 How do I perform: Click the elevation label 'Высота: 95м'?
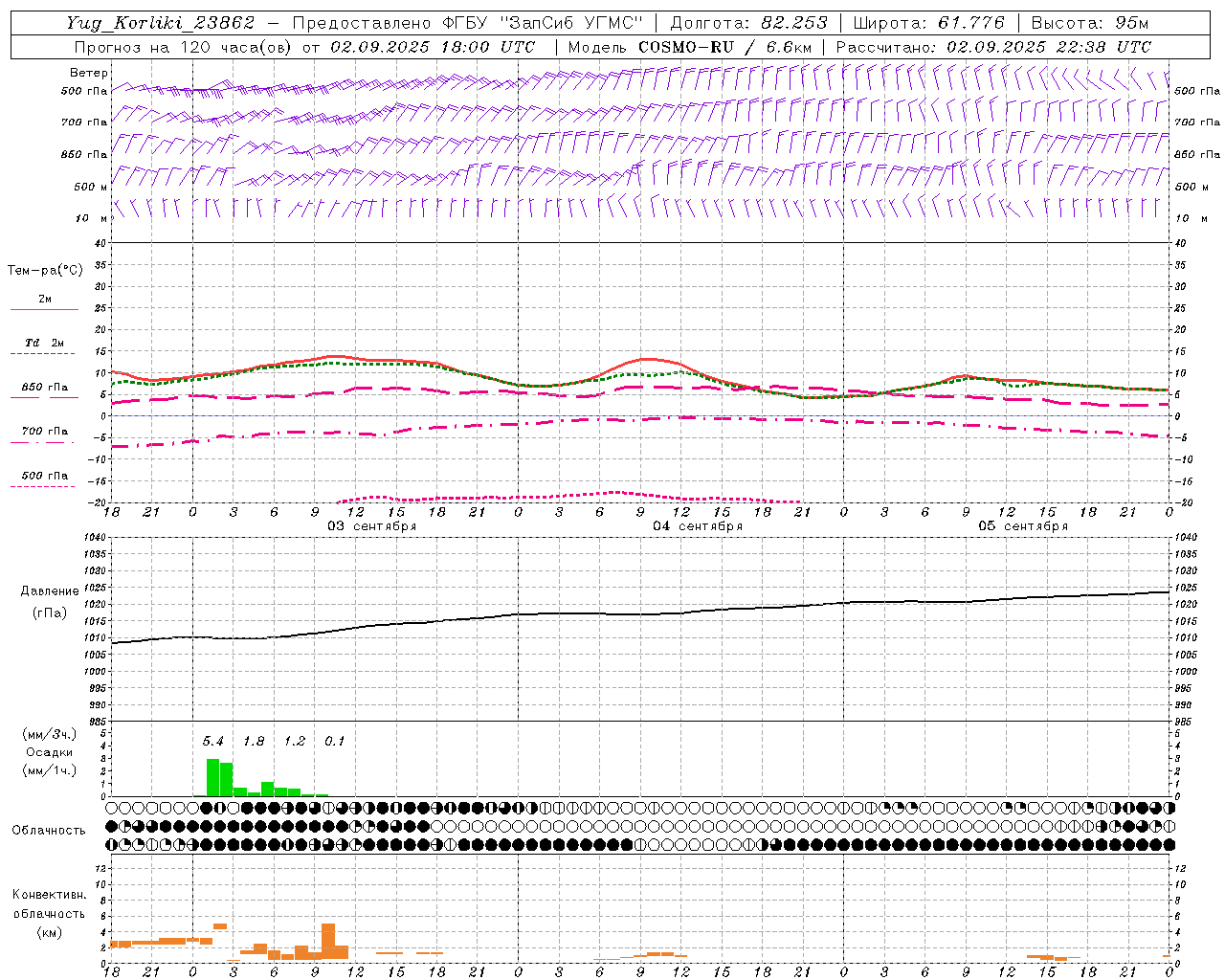coord(1089,23)
